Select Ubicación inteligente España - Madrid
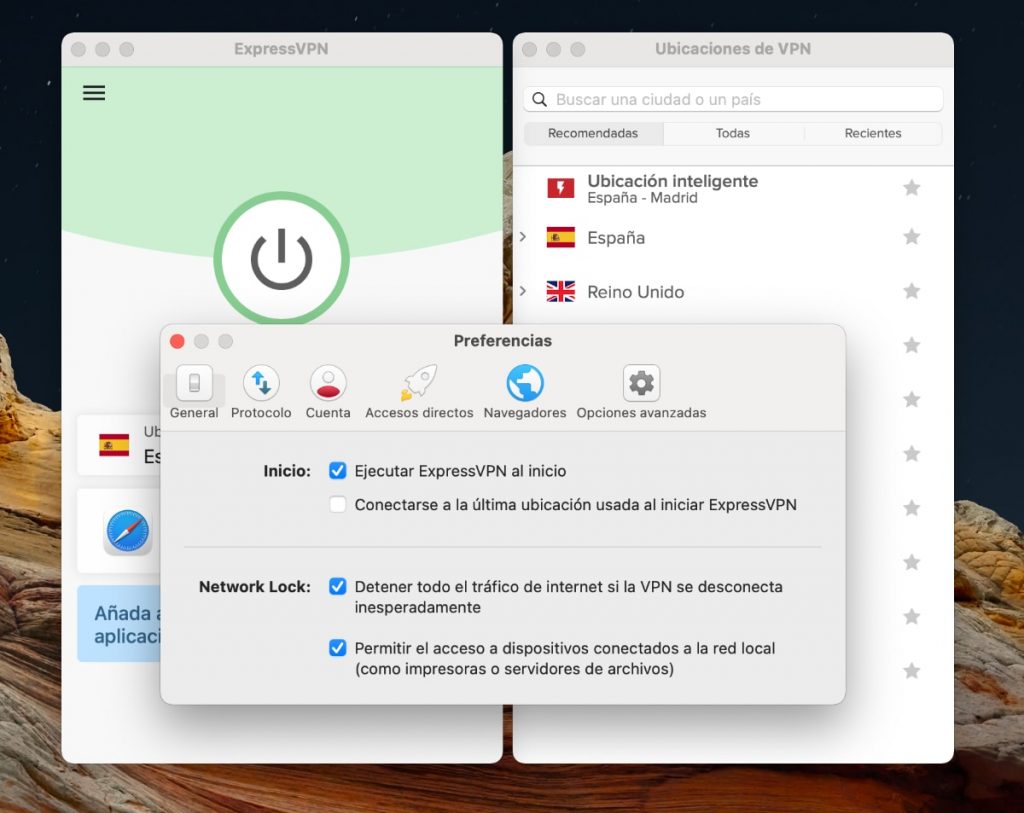This screenshot has width=1024, height=813. 733,188
